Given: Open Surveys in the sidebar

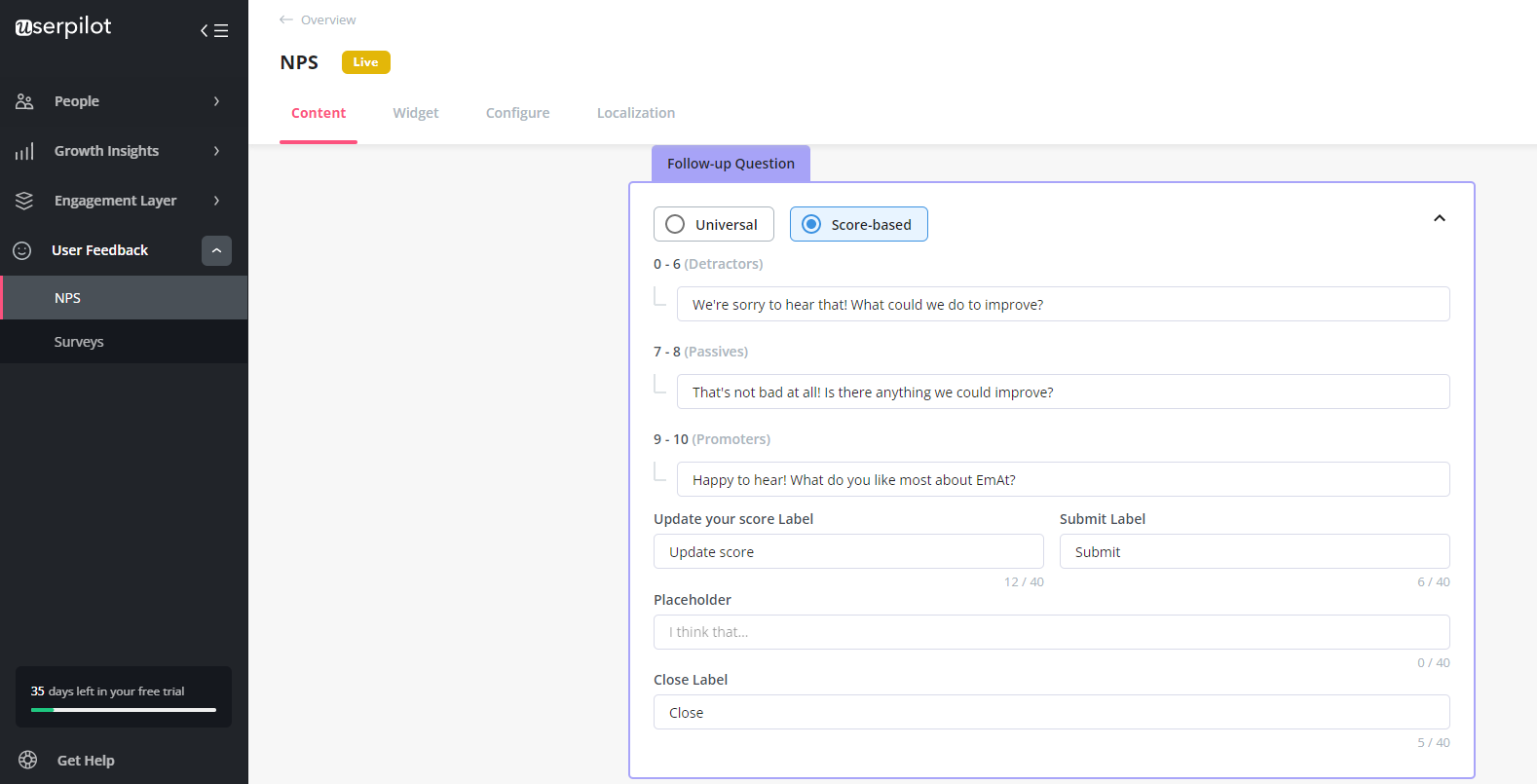Looking at the screenshot, I should 79,342.
